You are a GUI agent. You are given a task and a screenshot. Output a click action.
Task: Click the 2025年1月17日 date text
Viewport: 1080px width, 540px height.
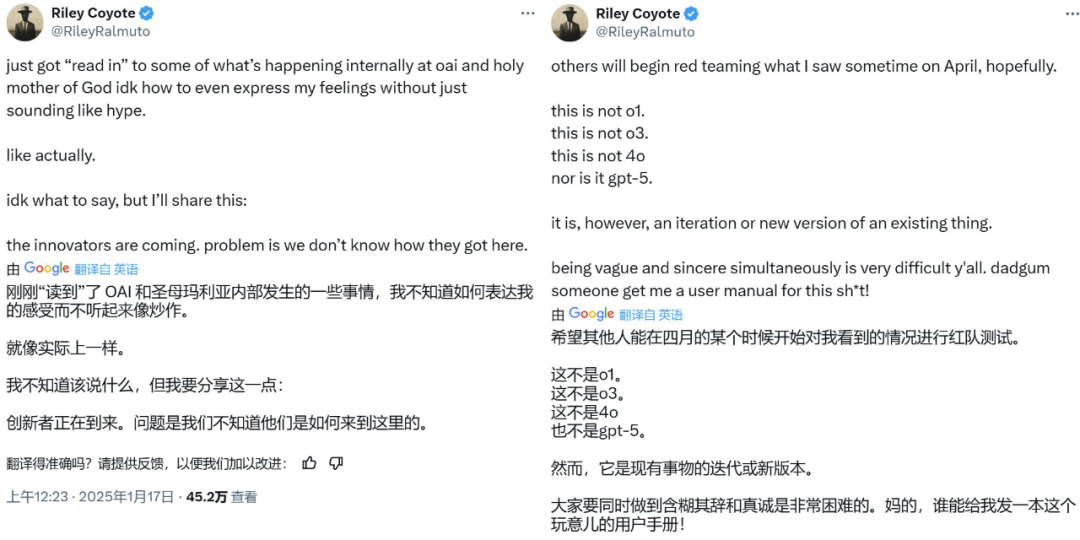[127, 497]
